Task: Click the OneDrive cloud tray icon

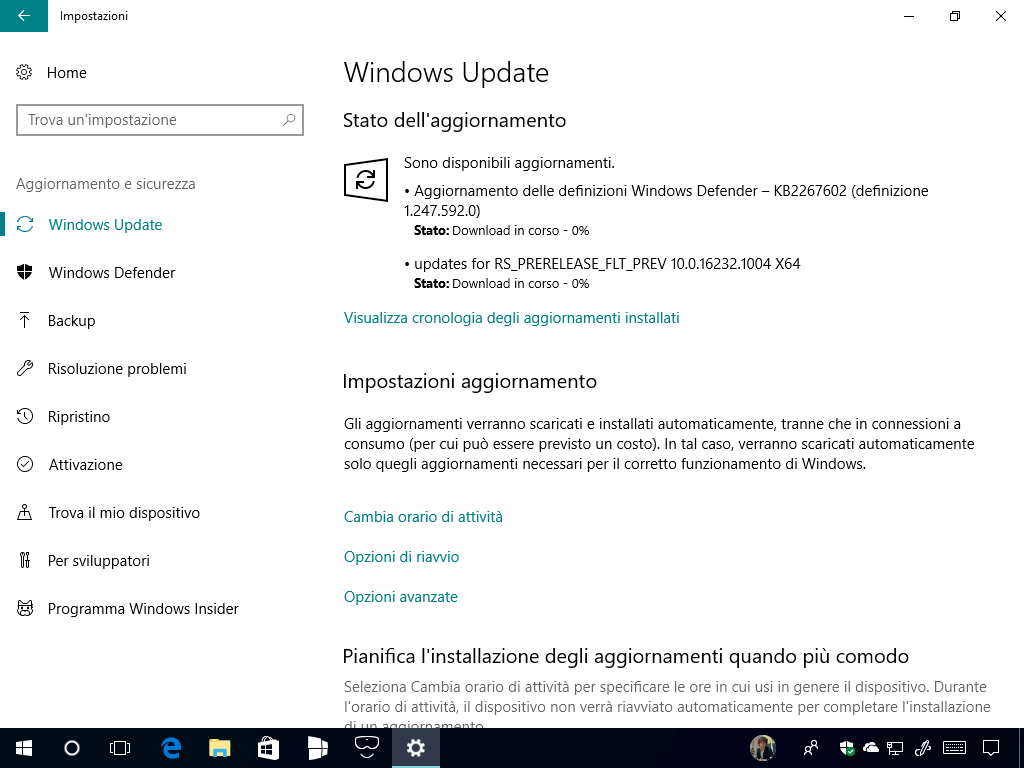Action: pyautogui.click(x=871, y=748)
